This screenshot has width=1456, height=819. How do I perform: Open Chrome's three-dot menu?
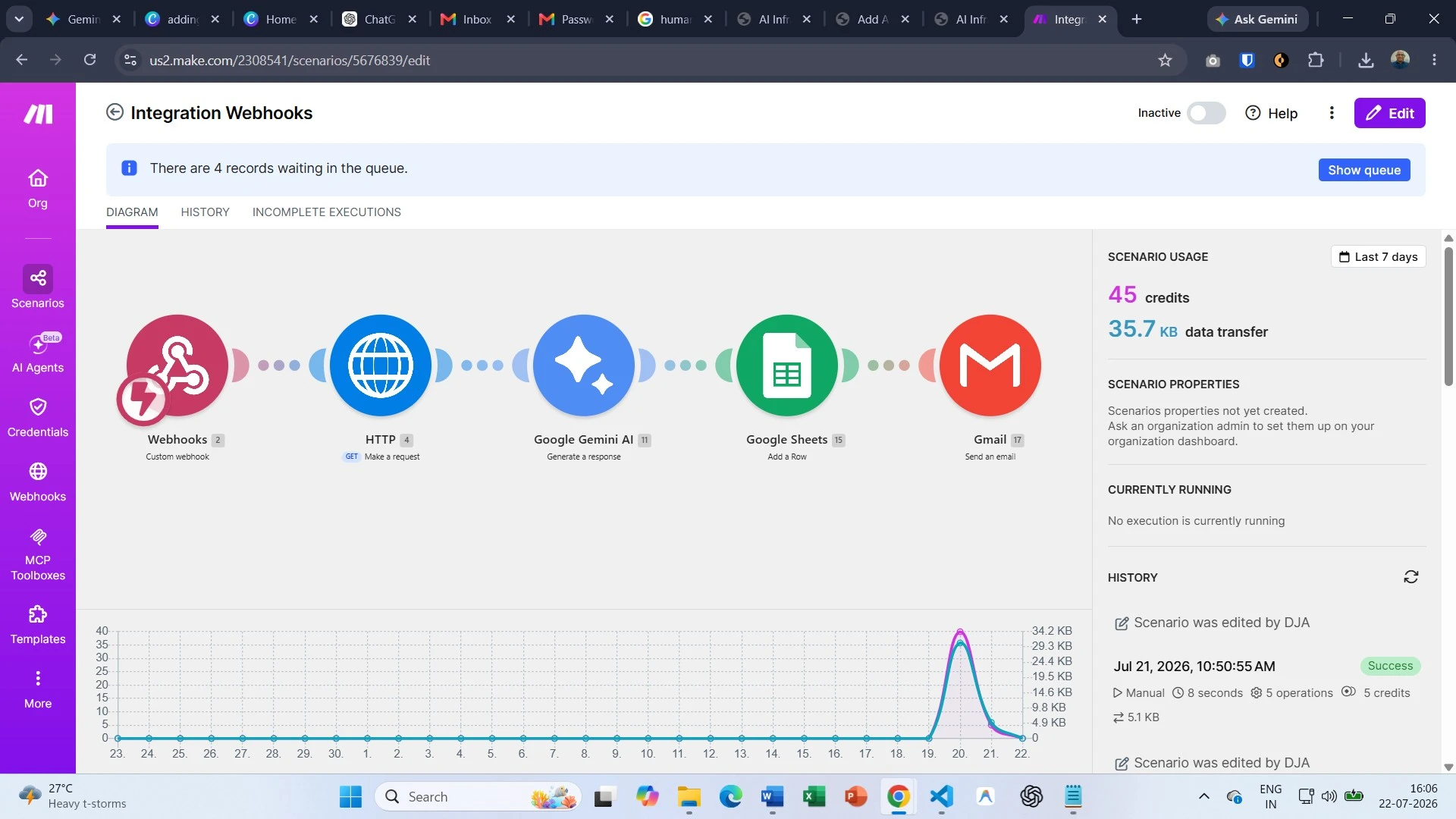1434,60
